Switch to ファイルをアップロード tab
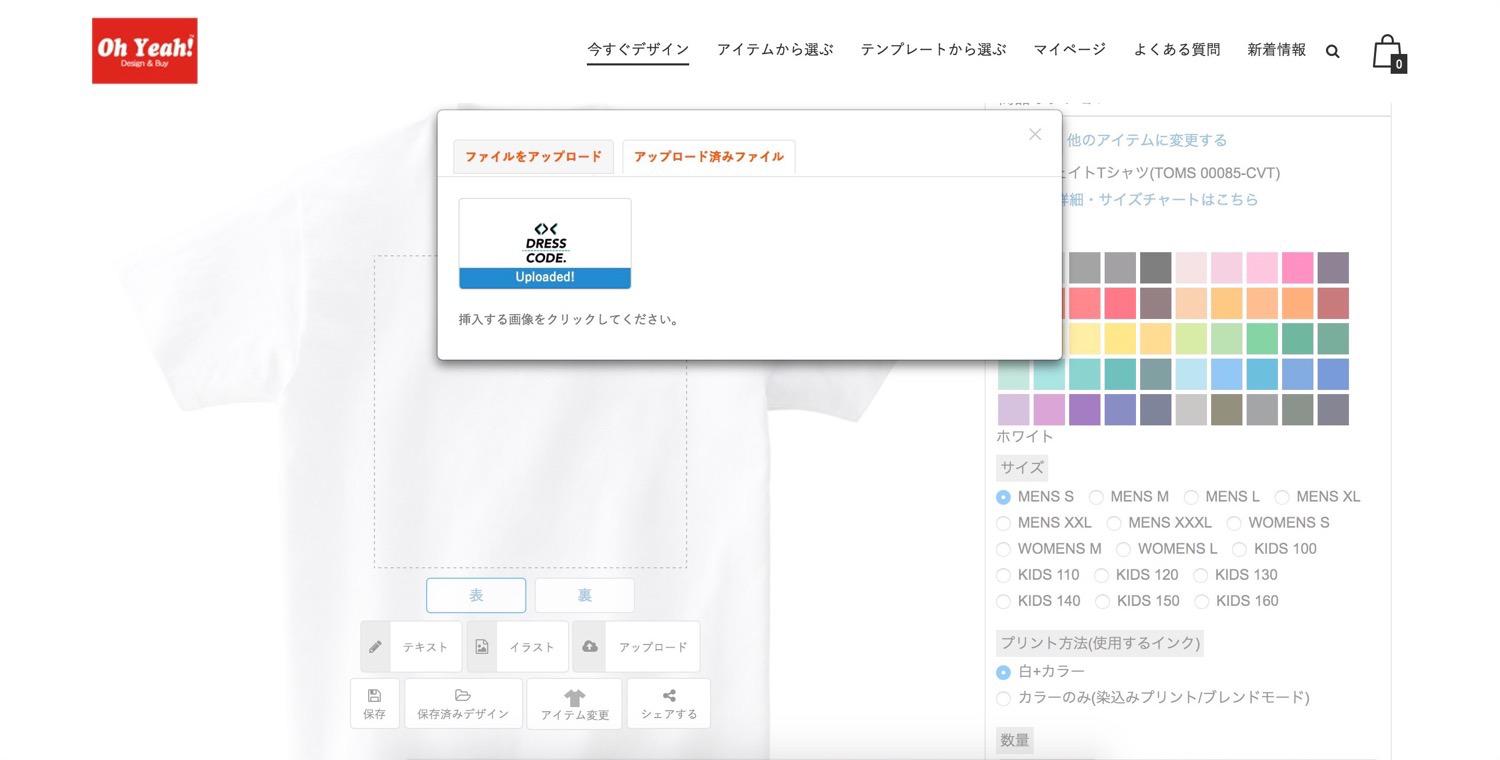 click(x=533, y=157)
